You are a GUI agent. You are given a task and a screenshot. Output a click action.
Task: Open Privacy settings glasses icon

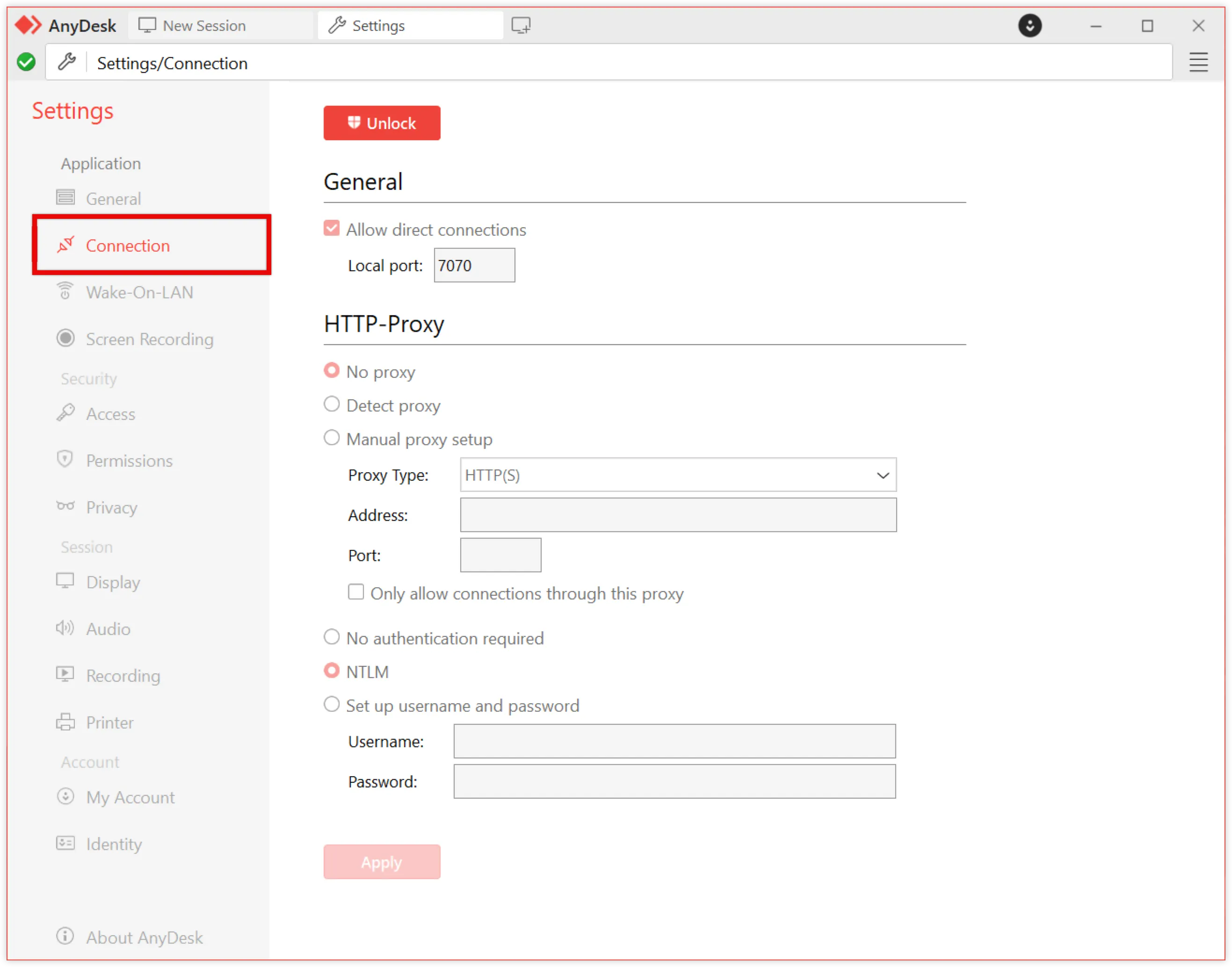(x=65, y=506)
